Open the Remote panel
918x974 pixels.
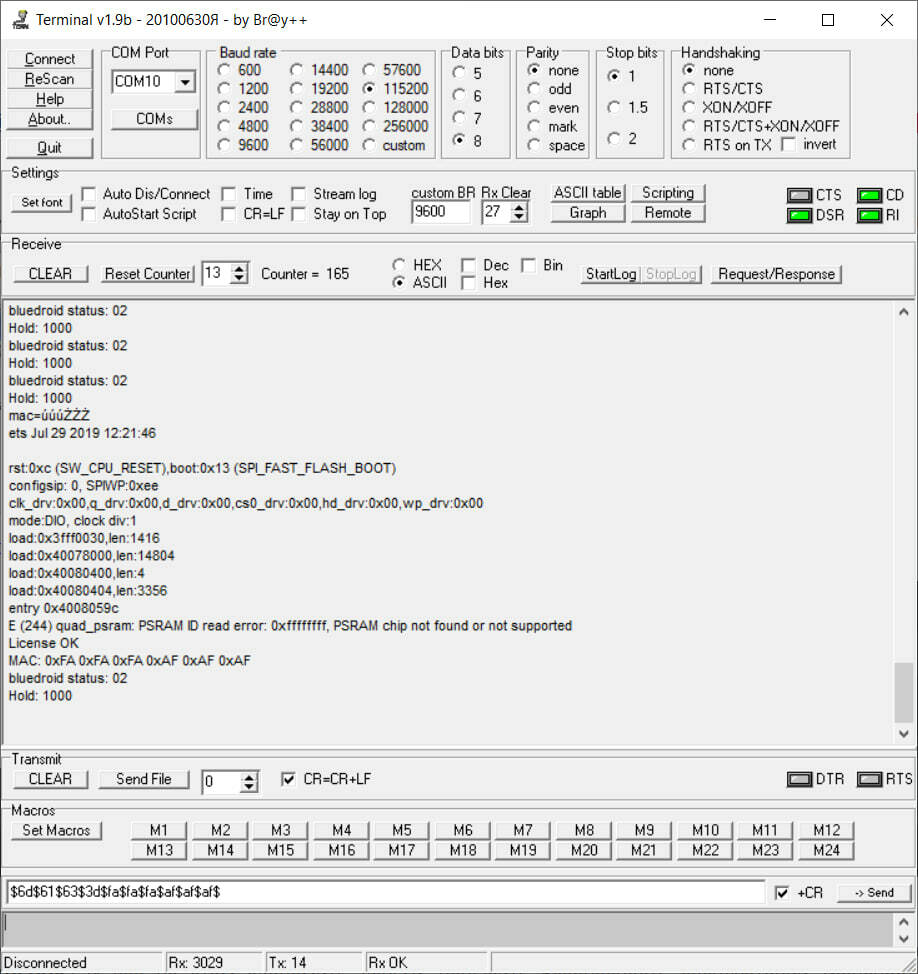click(668, 212)
